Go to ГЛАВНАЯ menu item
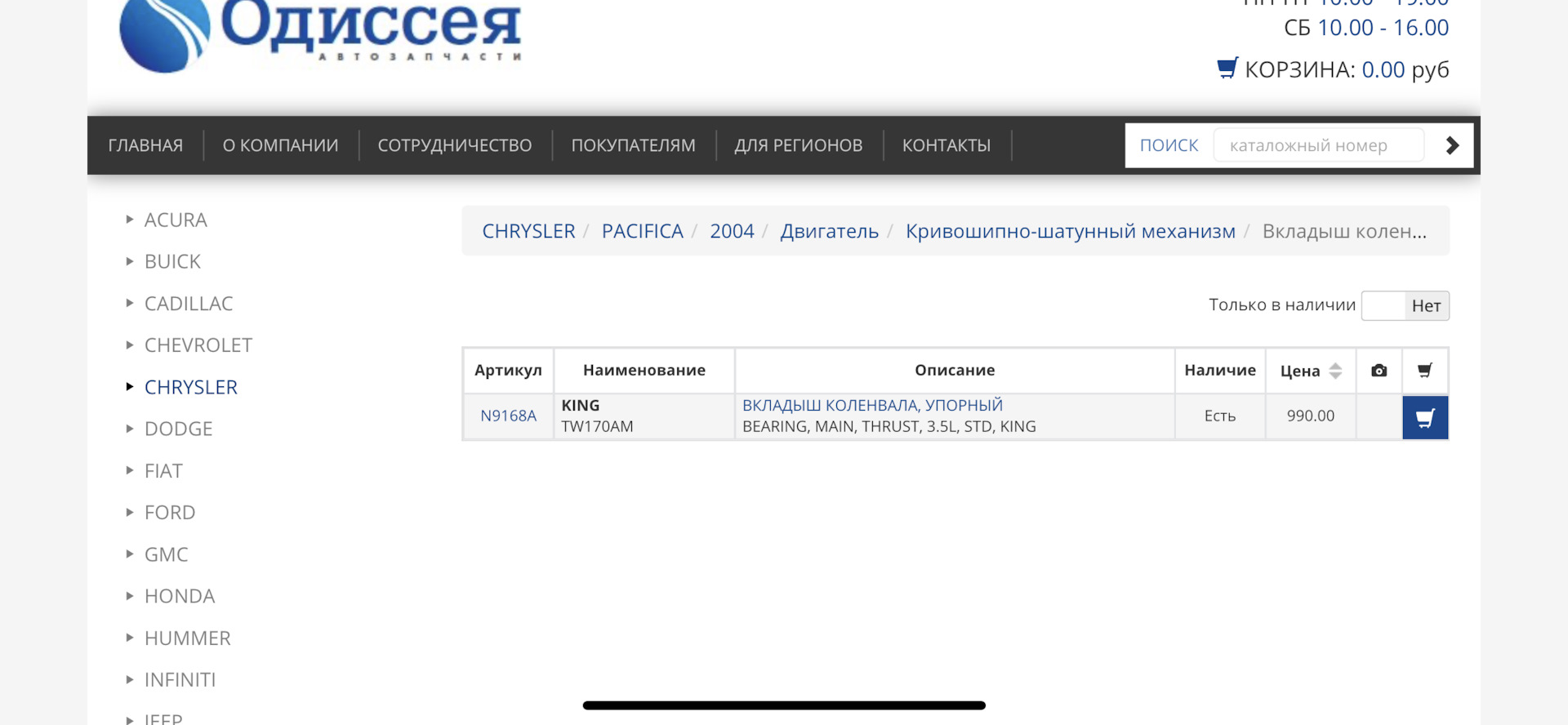 coord(145,145)
